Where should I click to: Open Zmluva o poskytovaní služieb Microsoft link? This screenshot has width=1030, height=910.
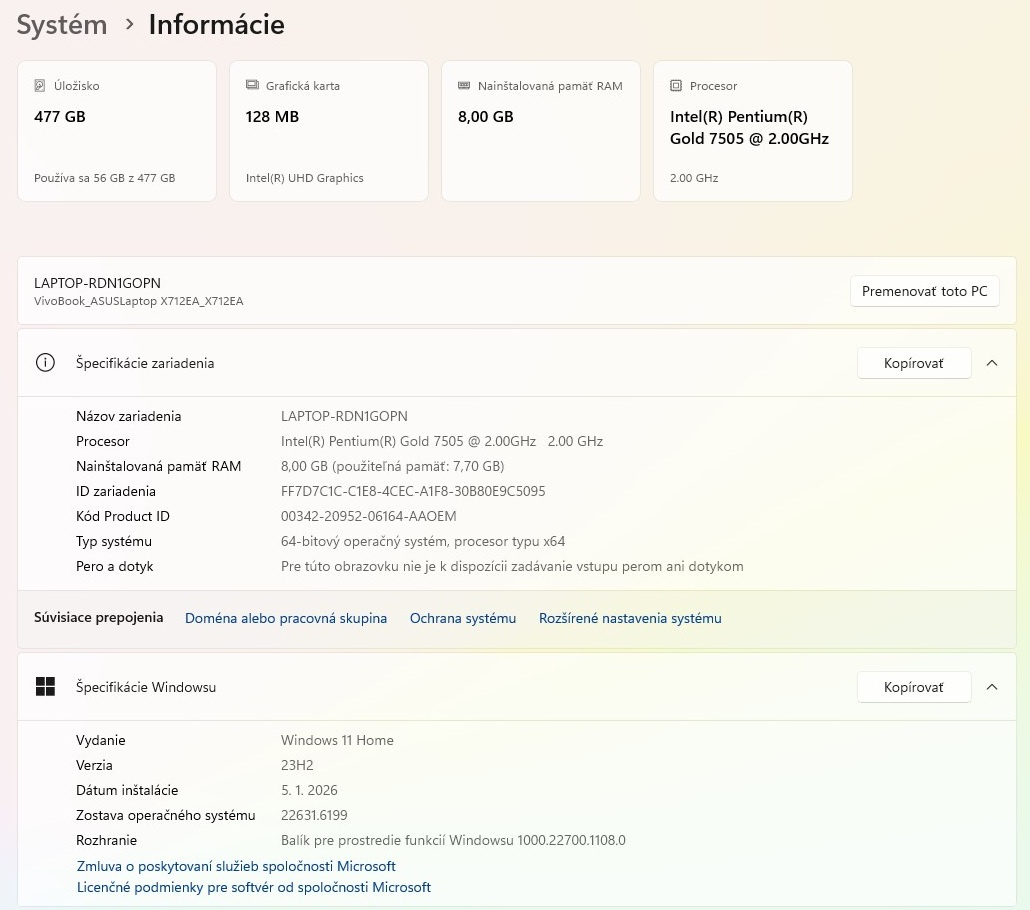(x=236, y=866)
